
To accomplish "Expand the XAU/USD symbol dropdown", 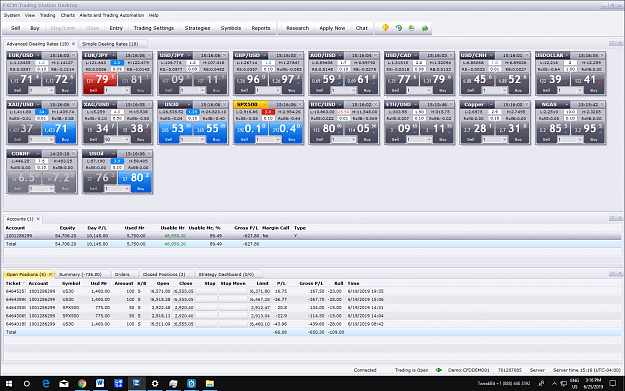I will [x=38, y=104].
